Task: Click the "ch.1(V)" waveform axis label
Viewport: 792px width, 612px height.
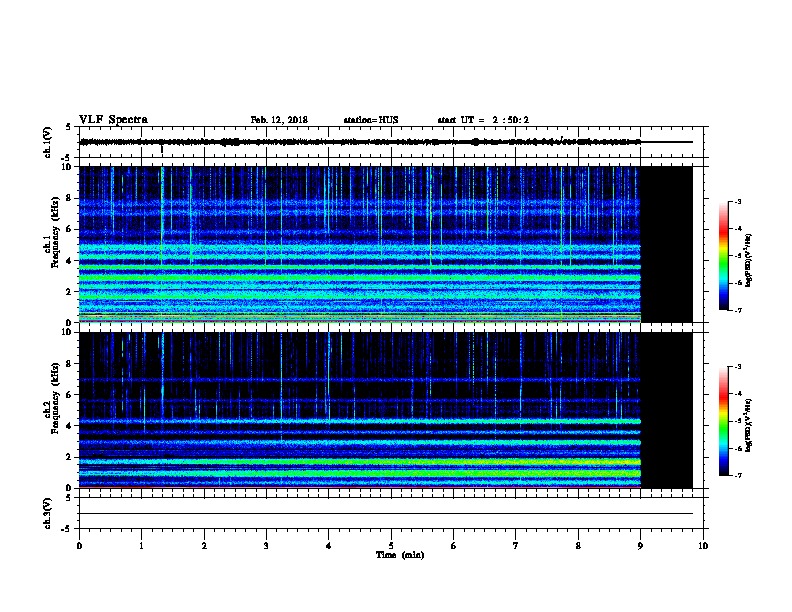Action: pyautogui.click(x=47, y=142)
